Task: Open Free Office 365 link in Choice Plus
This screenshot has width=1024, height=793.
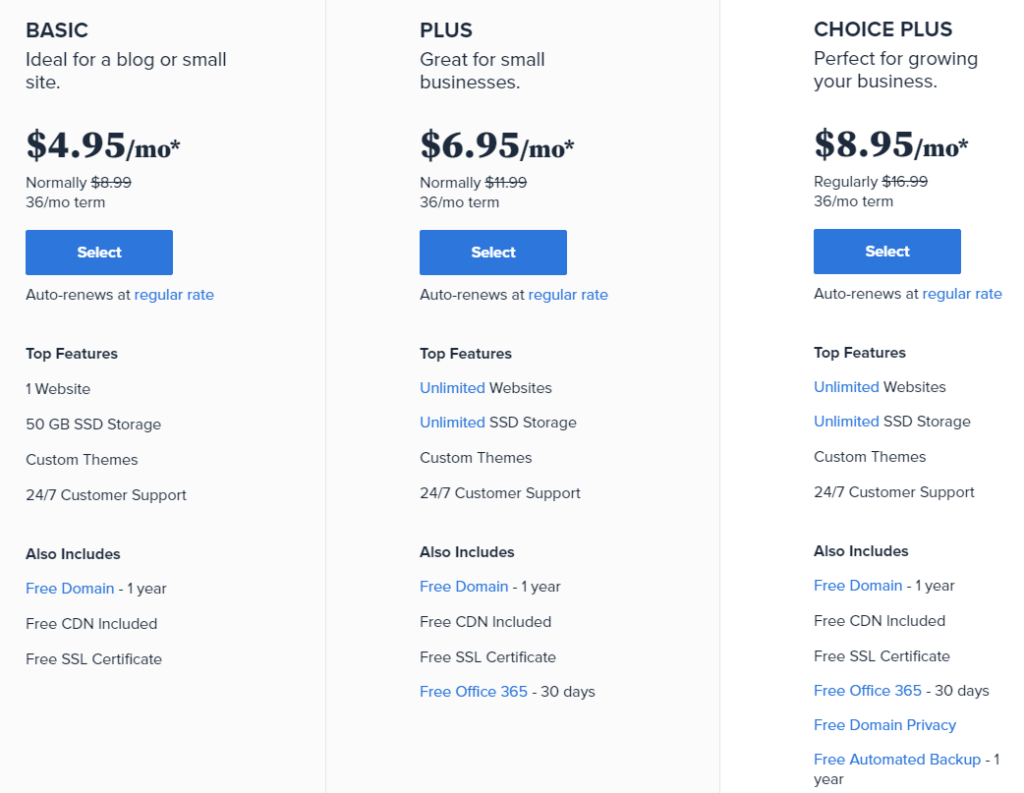Action: click(x=867, y=690)
